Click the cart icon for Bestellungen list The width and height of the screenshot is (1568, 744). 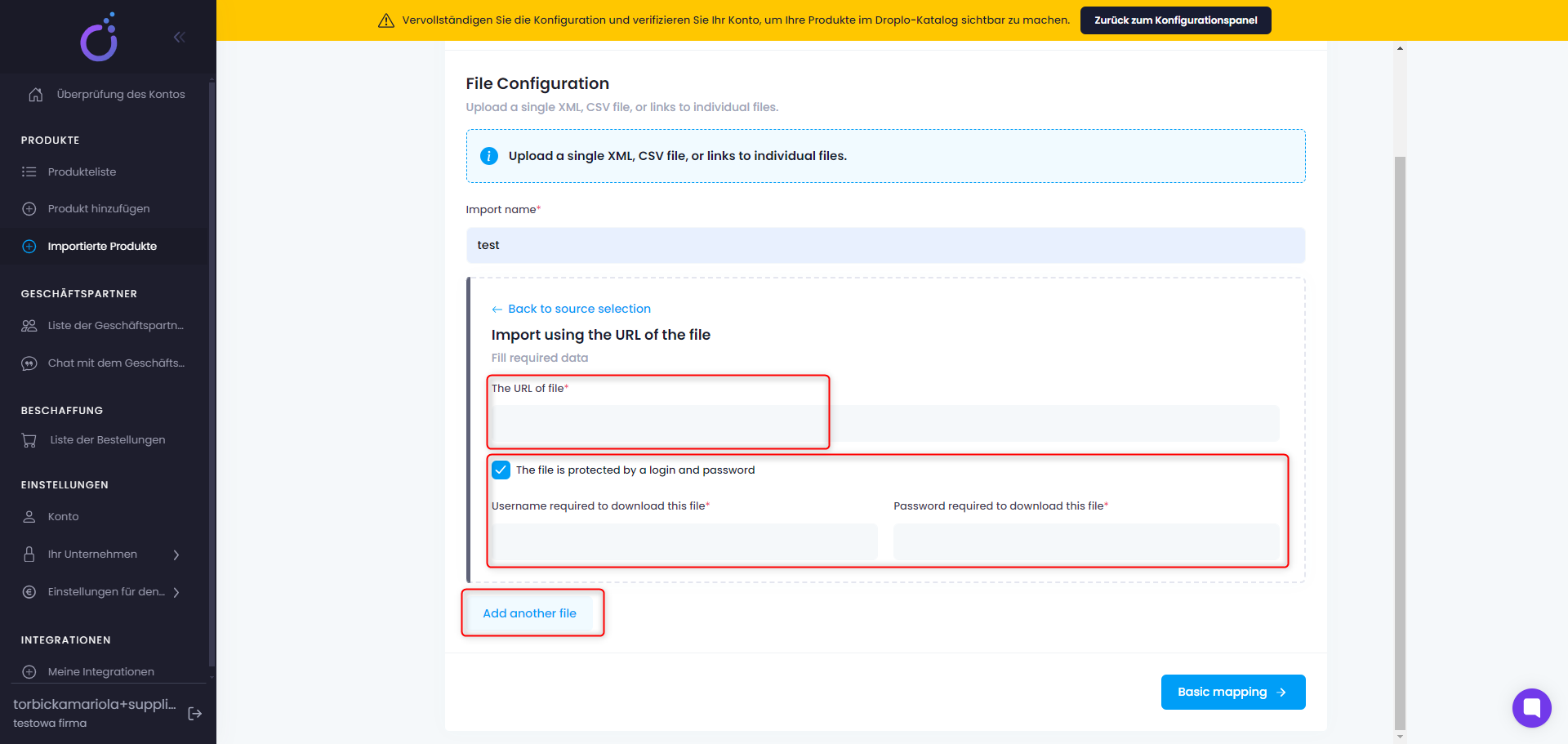pos(29,440)
